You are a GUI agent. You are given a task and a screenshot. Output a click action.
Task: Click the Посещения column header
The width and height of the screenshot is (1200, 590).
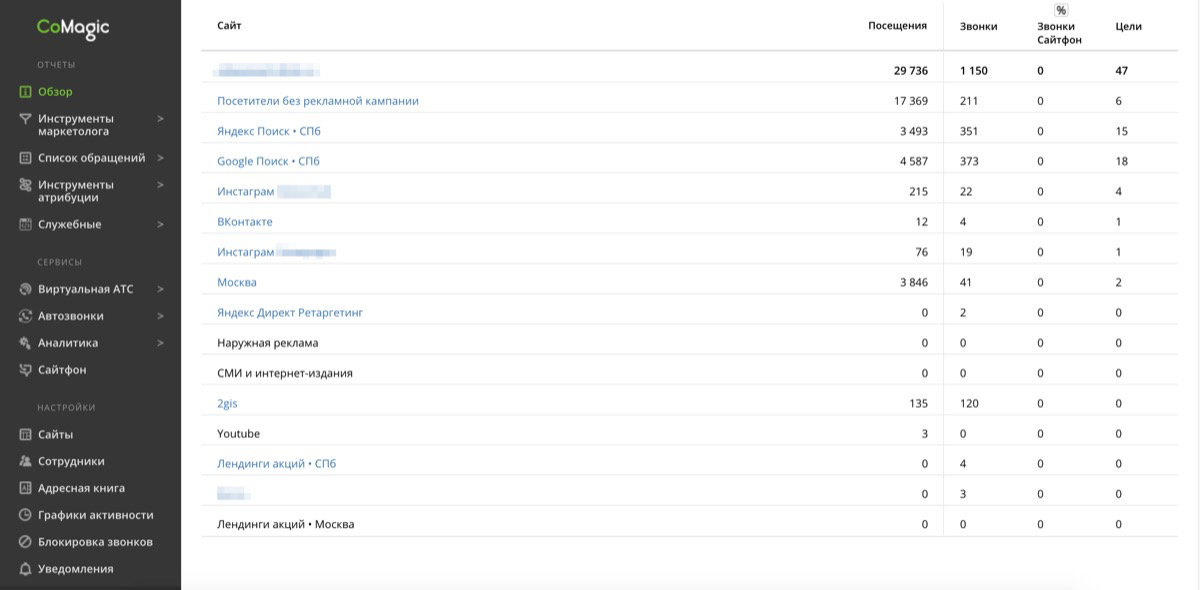[x=897, y=26]
